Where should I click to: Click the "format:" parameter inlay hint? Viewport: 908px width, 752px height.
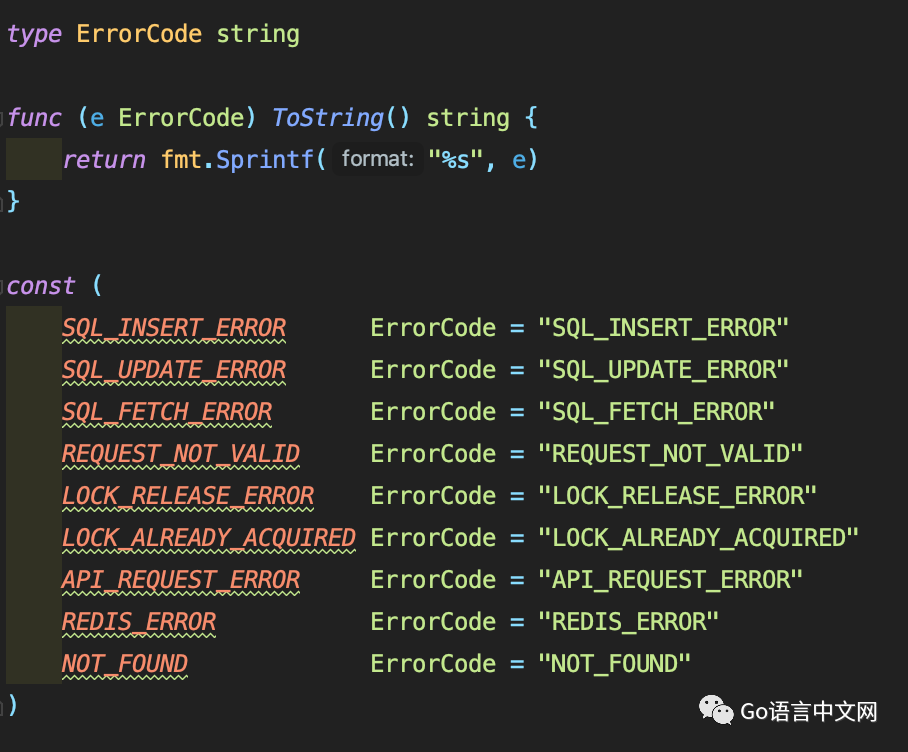[x=377, y=160]
